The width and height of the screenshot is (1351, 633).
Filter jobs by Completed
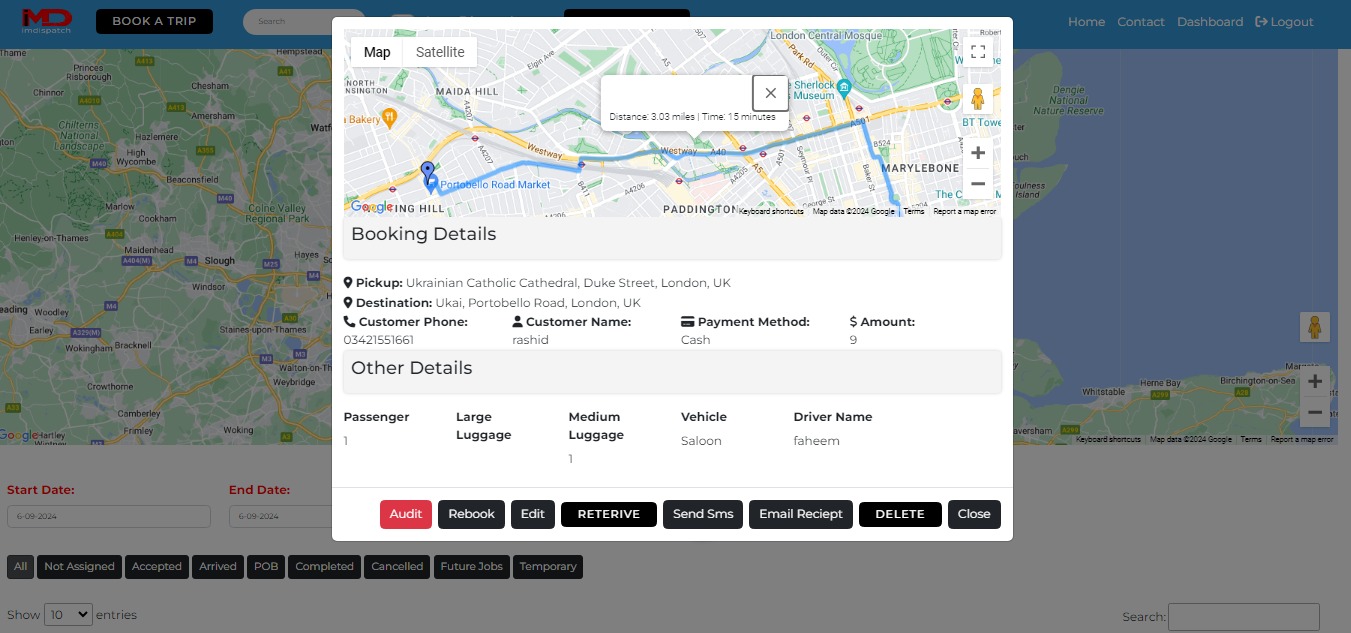point(325,566)
